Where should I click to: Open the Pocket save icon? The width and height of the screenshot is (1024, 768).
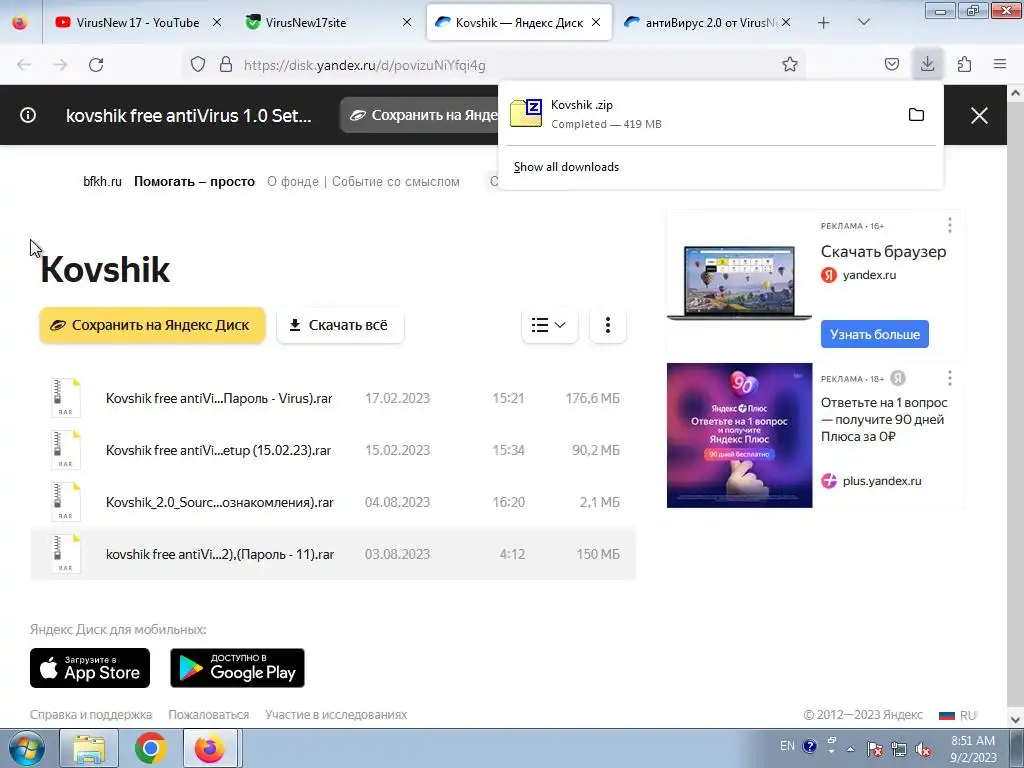pyautogui.click(x=891, y=65)
